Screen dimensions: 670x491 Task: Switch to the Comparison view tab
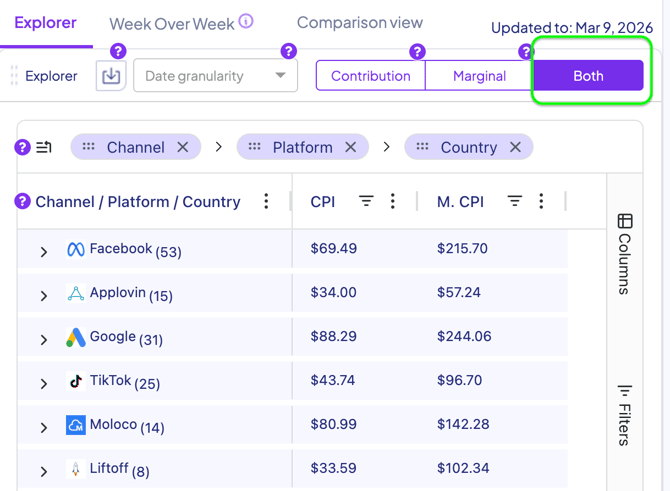pos(359,22)
